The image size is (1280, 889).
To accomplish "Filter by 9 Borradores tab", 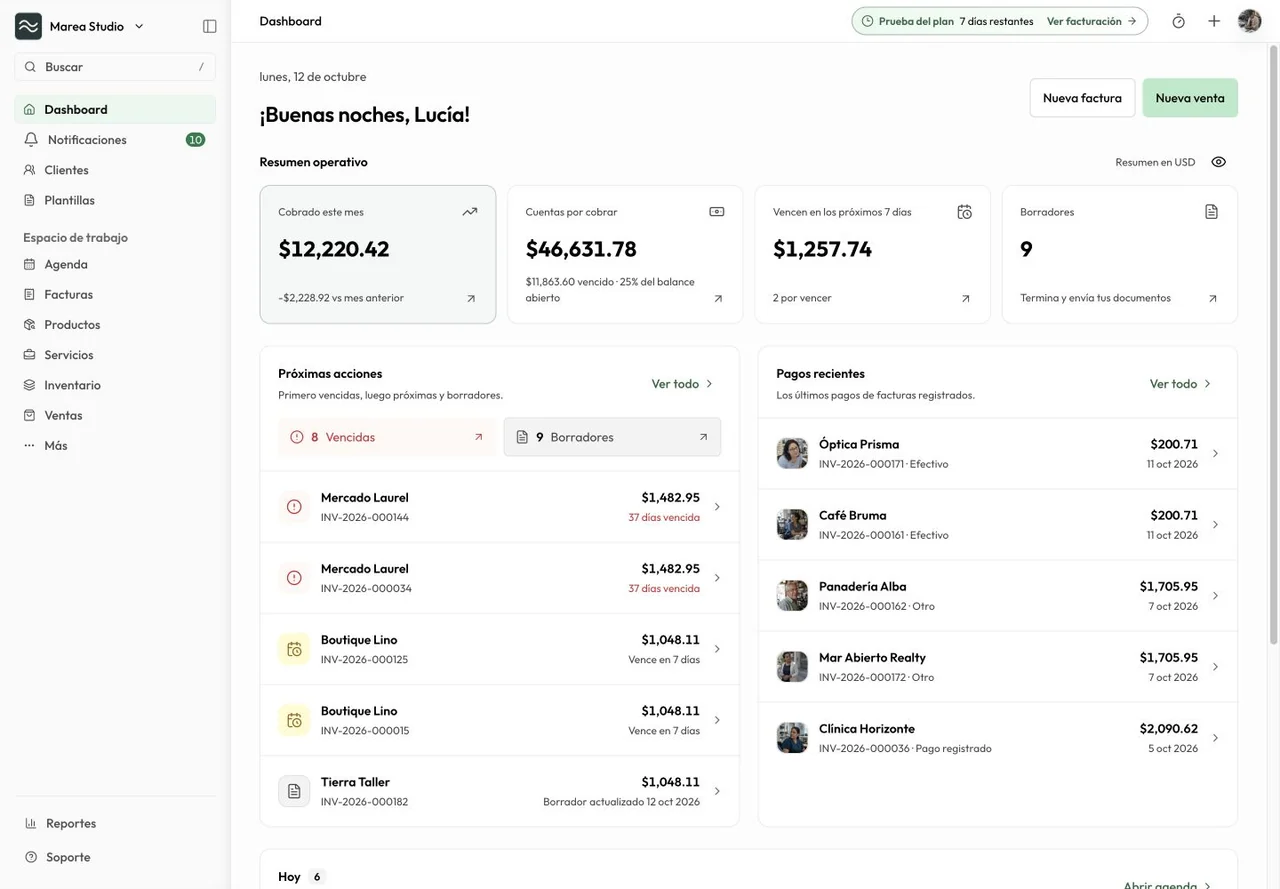I will (612, 437).
